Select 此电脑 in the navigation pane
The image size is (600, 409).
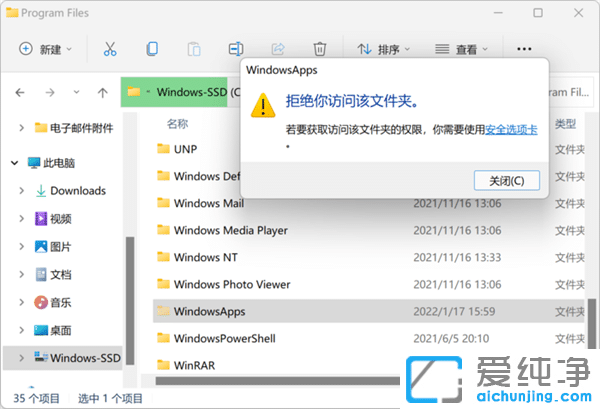(51, 163)
